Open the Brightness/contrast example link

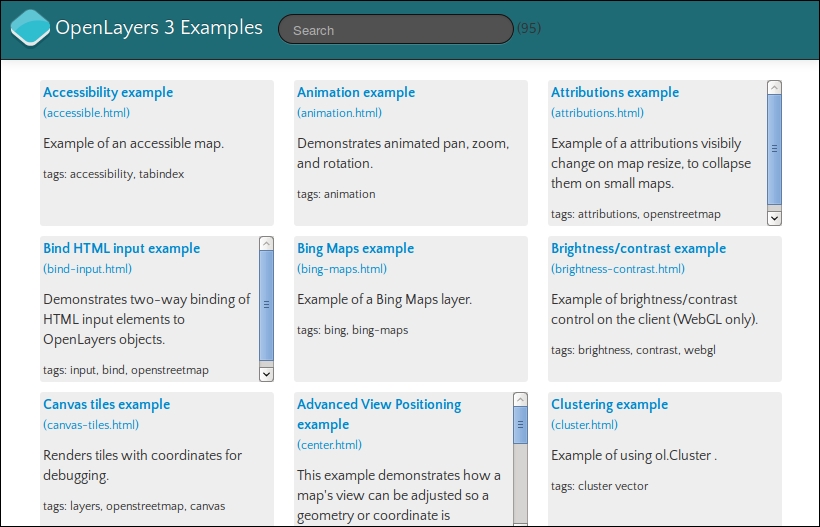pyautogui.click(x=639, y=248)
